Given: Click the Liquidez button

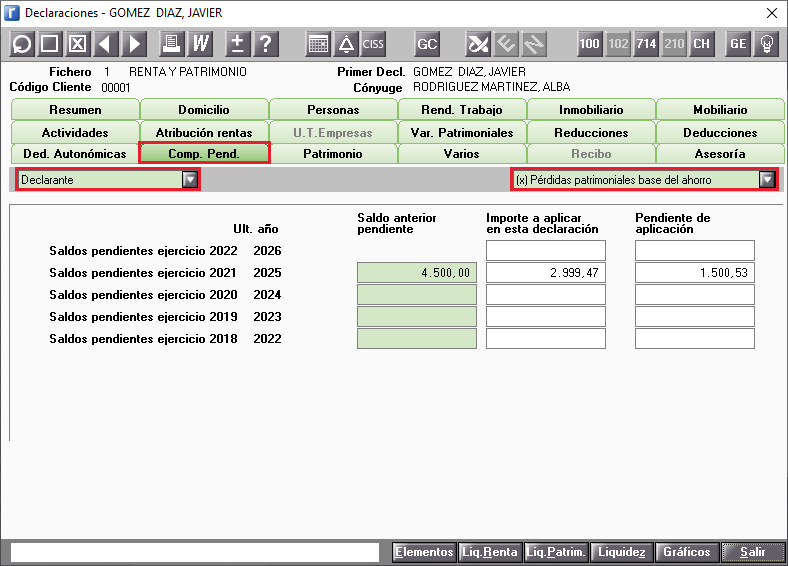Looking at the screenshot, I should pos(622,552).
